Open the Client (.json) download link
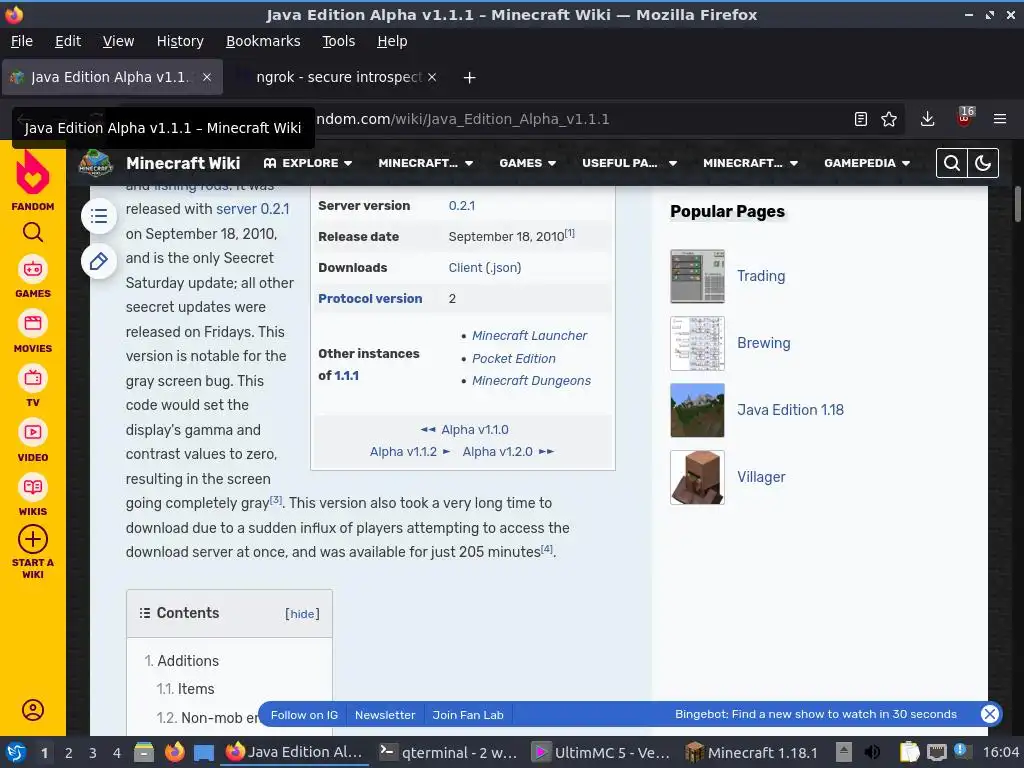Screen dimensions: 1024x768 (x=485, y=268)
